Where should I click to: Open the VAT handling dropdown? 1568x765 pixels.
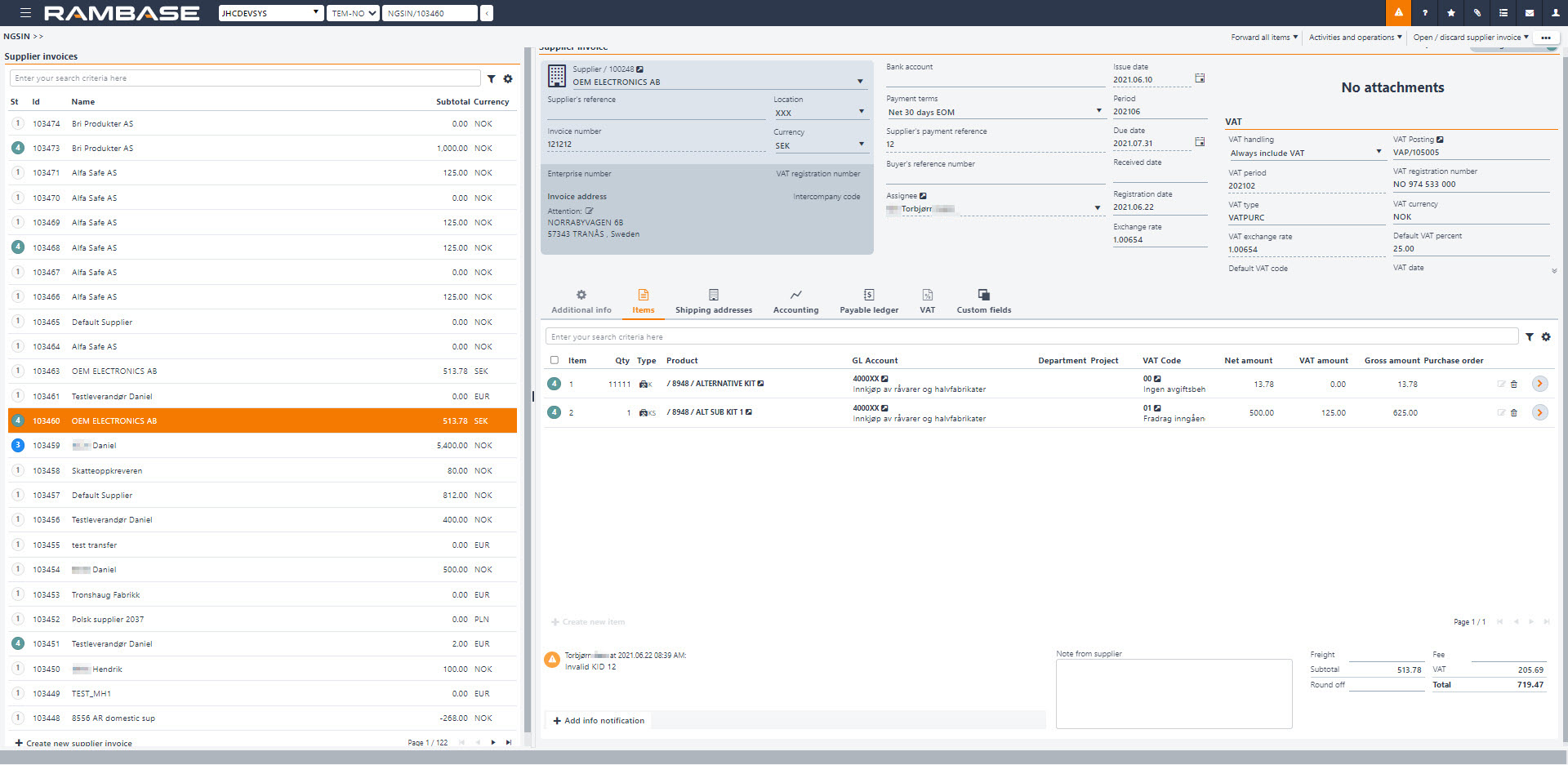1379,152
